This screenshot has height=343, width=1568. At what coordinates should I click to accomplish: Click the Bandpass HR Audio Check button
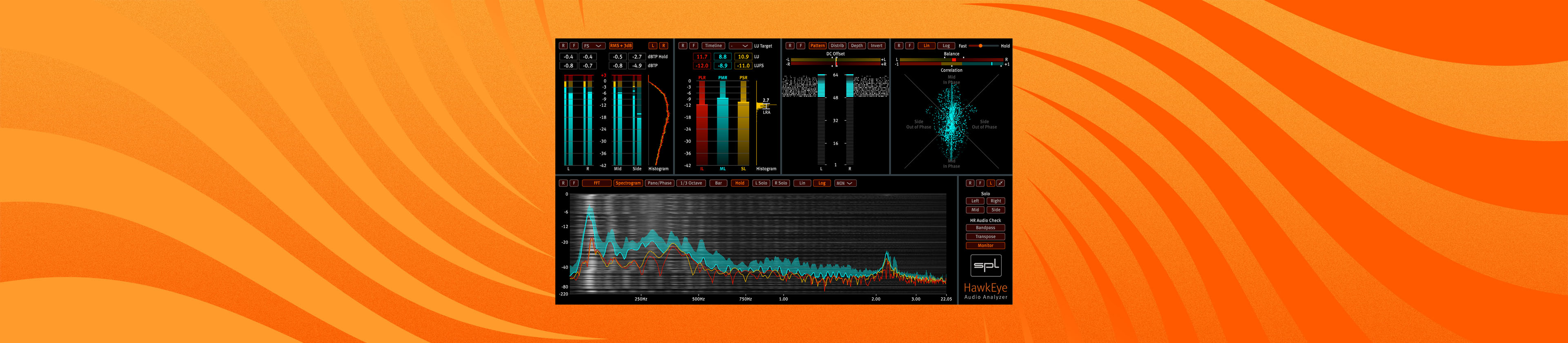coord(985,228)
